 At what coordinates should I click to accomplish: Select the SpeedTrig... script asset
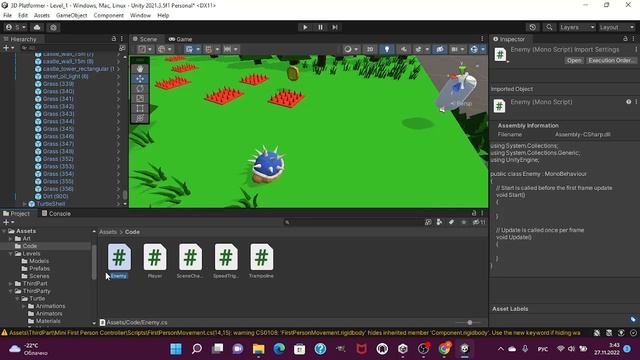[226, 261]
